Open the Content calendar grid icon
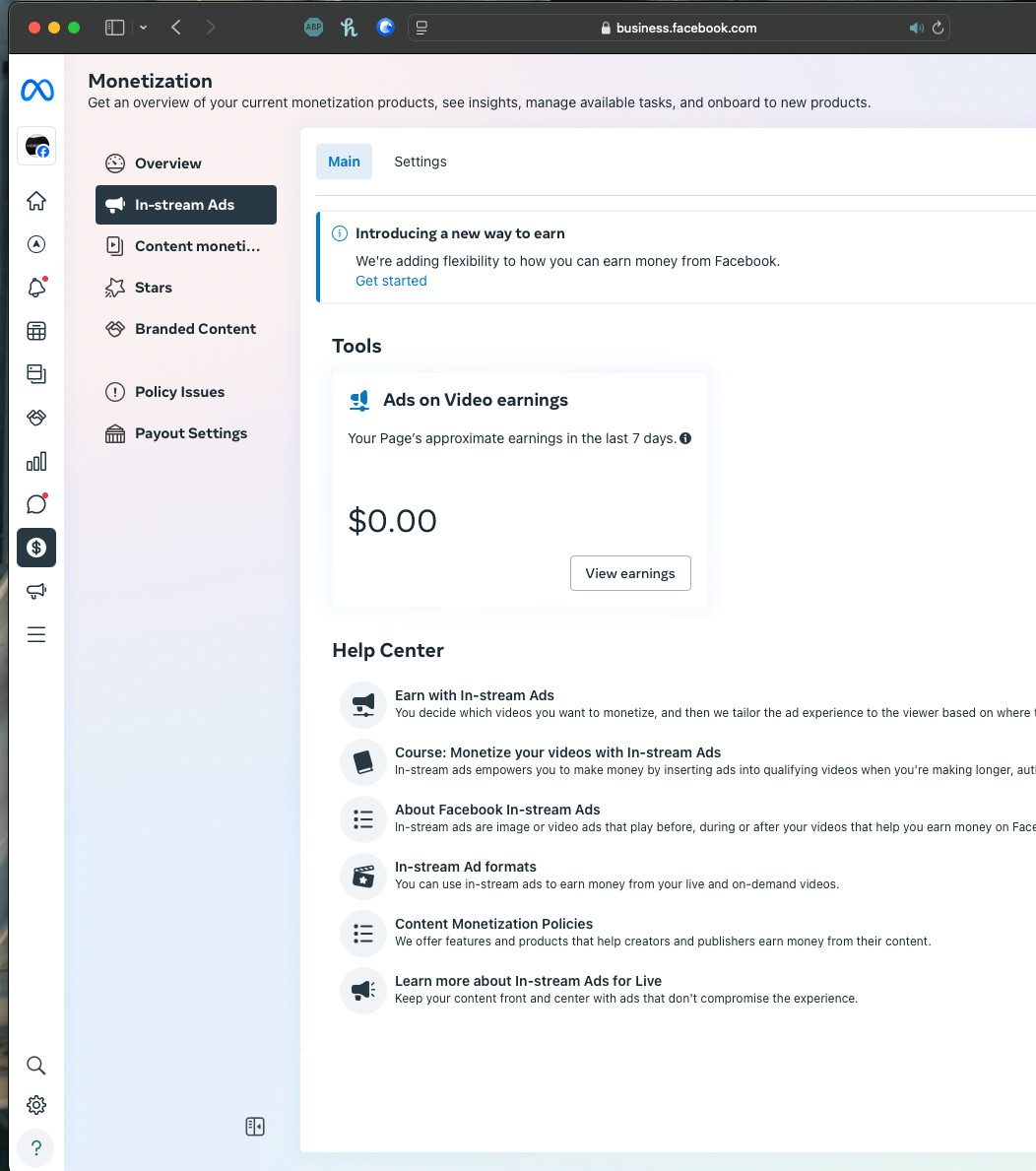Image resolution: width=1036 pixels, height=1171 pixels. pos(36,331)
